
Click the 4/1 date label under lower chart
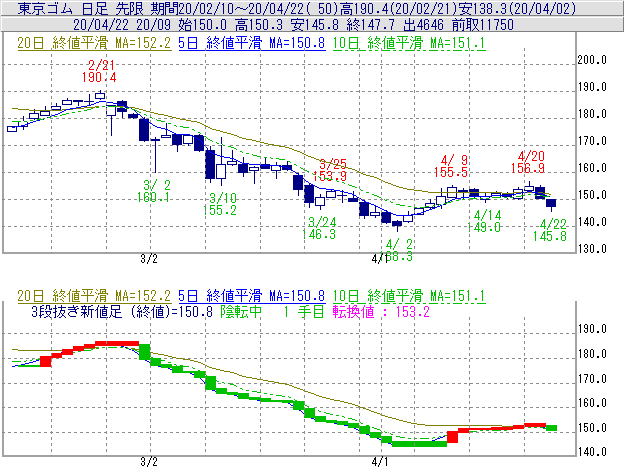click(x=380, y=462)
